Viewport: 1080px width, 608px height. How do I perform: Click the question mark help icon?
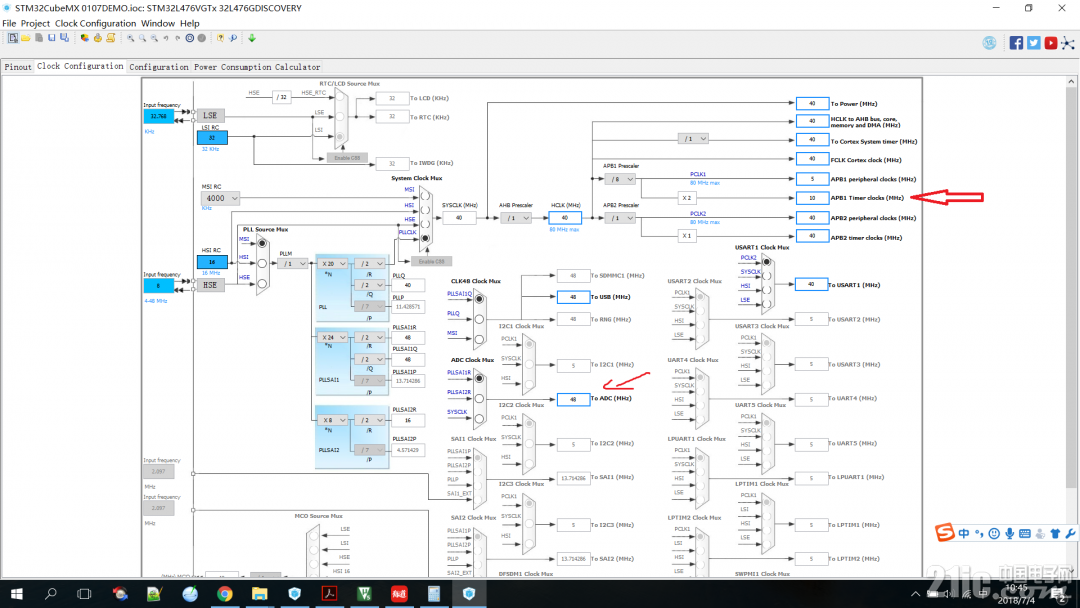coord(220,39)
